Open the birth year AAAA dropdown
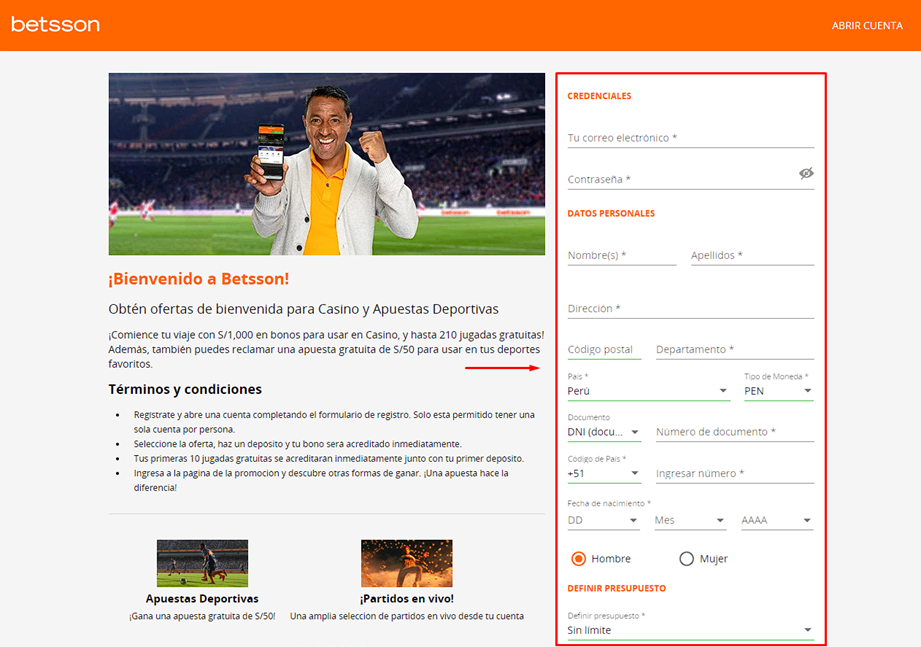 [777, 520]
